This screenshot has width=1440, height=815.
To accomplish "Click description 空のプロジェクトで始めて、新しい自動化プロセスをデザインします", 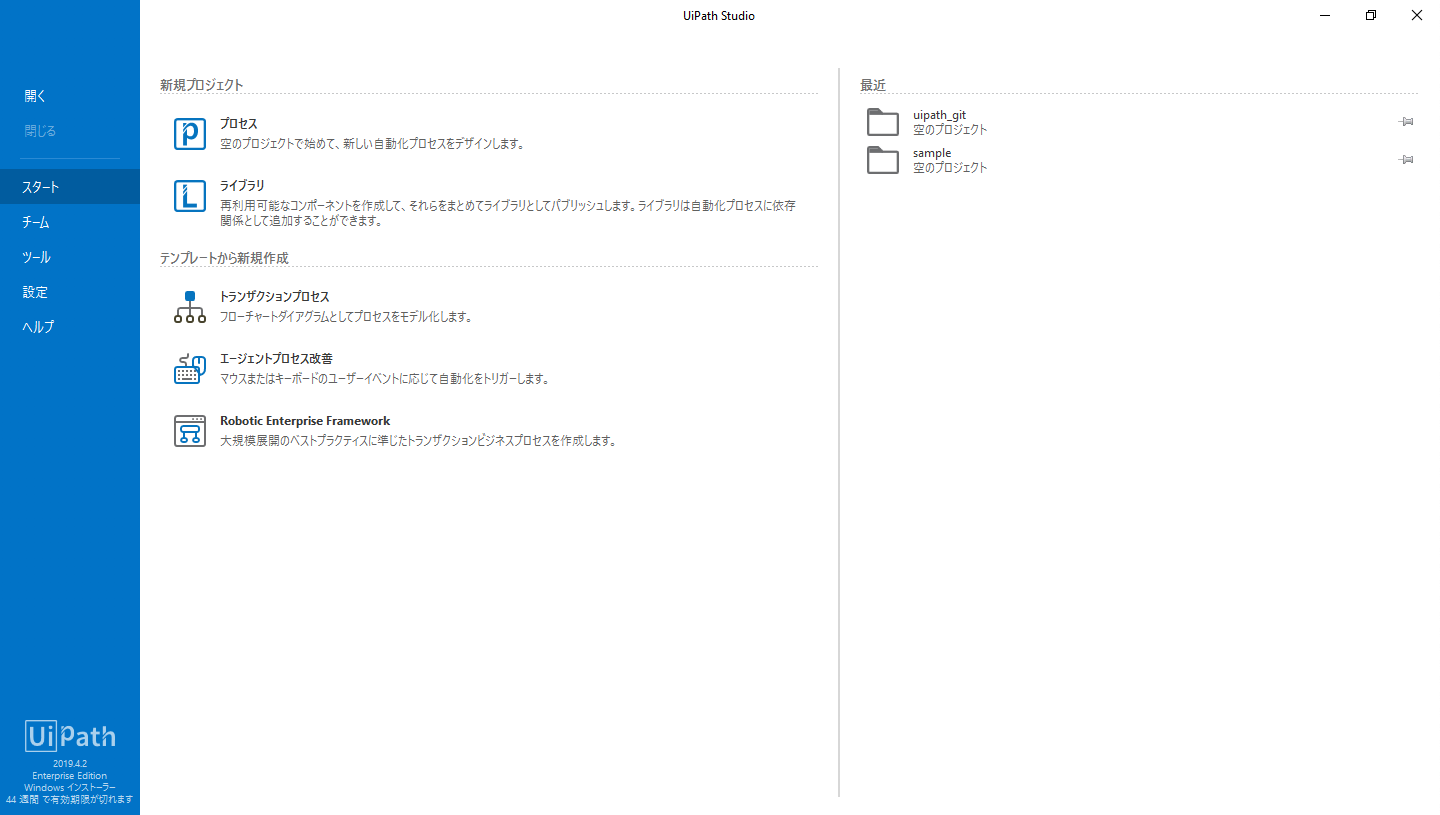I will point(372,144).
